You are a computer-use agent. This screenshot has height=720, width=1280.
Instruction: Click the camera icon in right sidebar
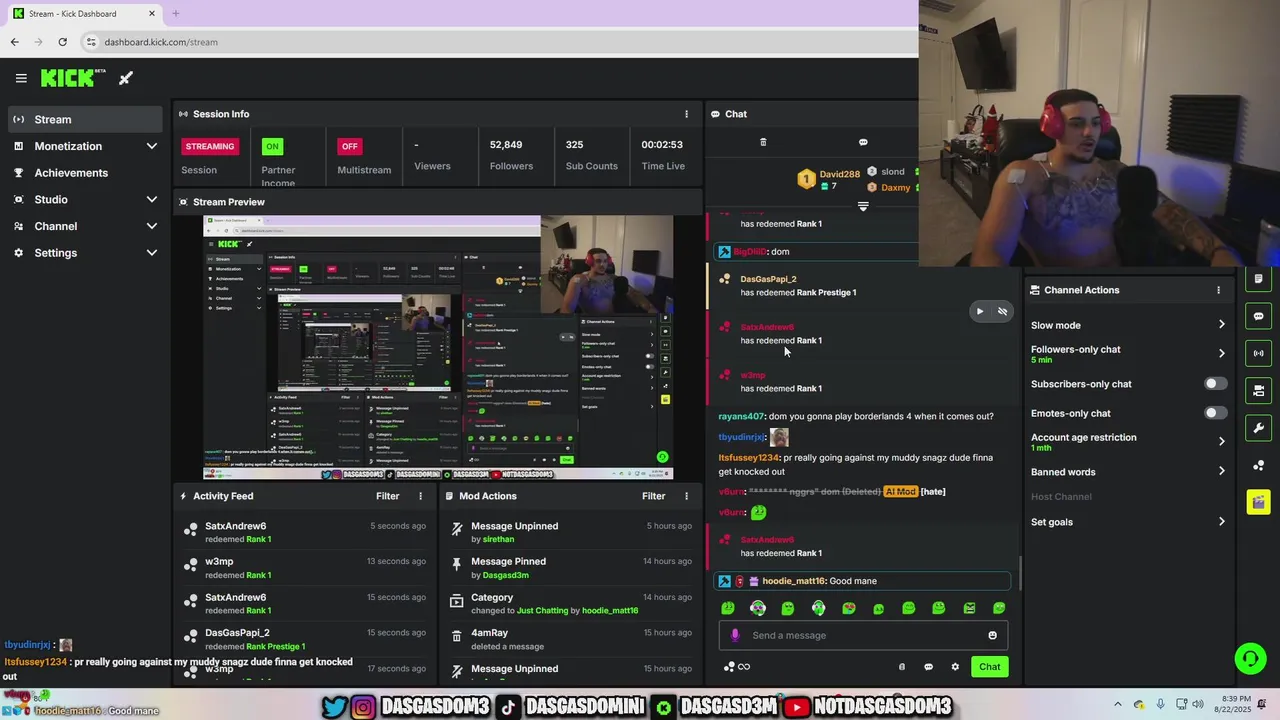(1258, 390)
